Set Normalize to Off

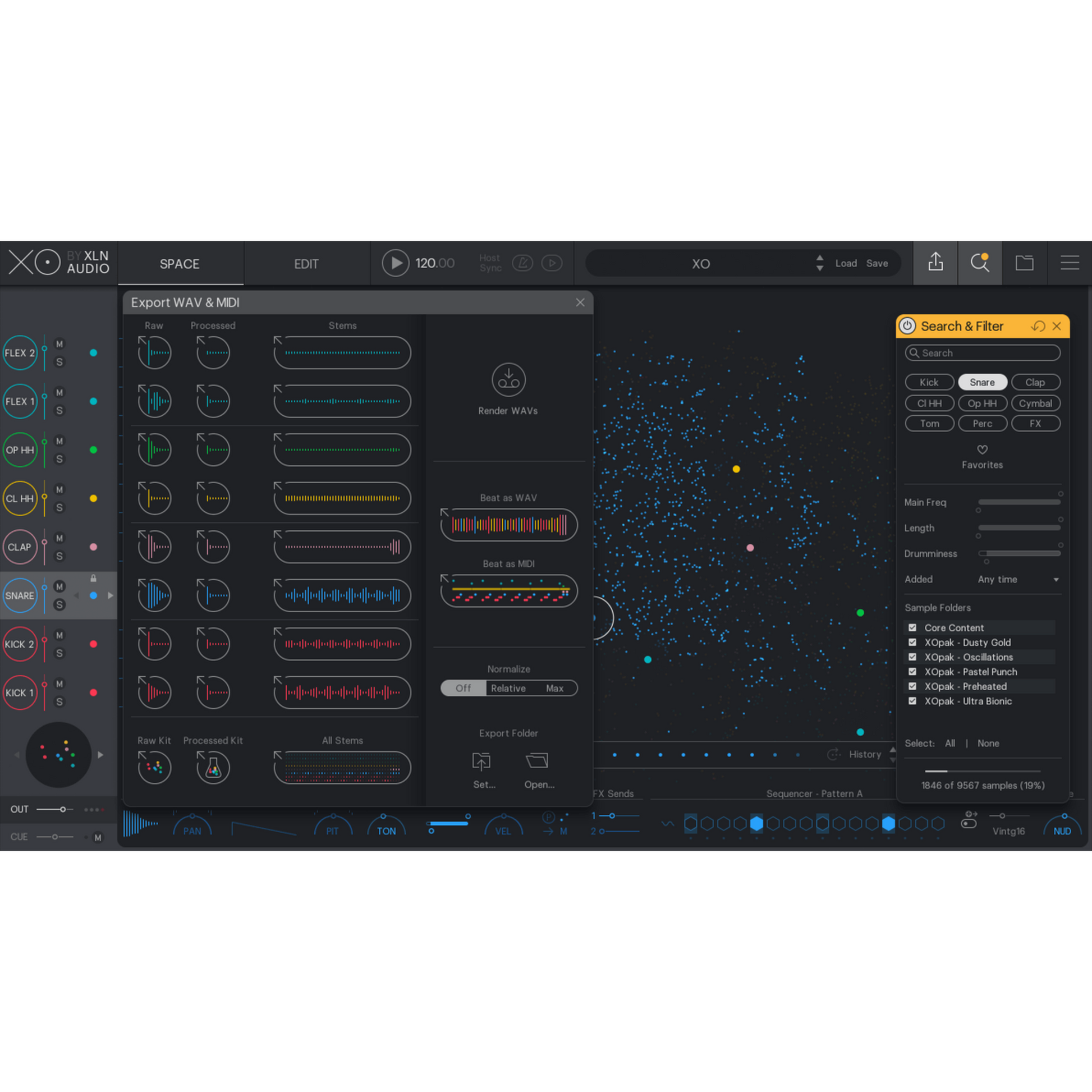[x=464, y=688]
